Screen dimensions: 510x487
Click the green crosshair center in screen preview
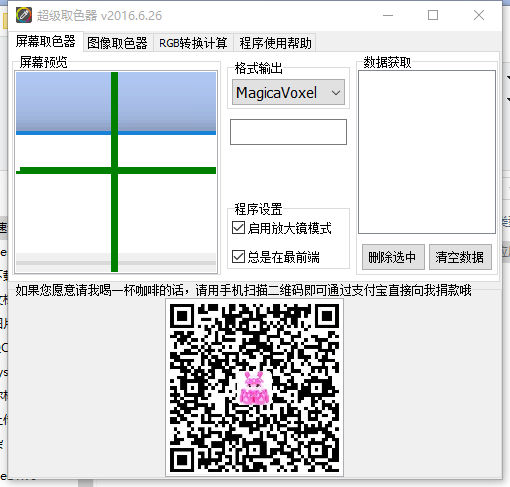pos(114,170)
